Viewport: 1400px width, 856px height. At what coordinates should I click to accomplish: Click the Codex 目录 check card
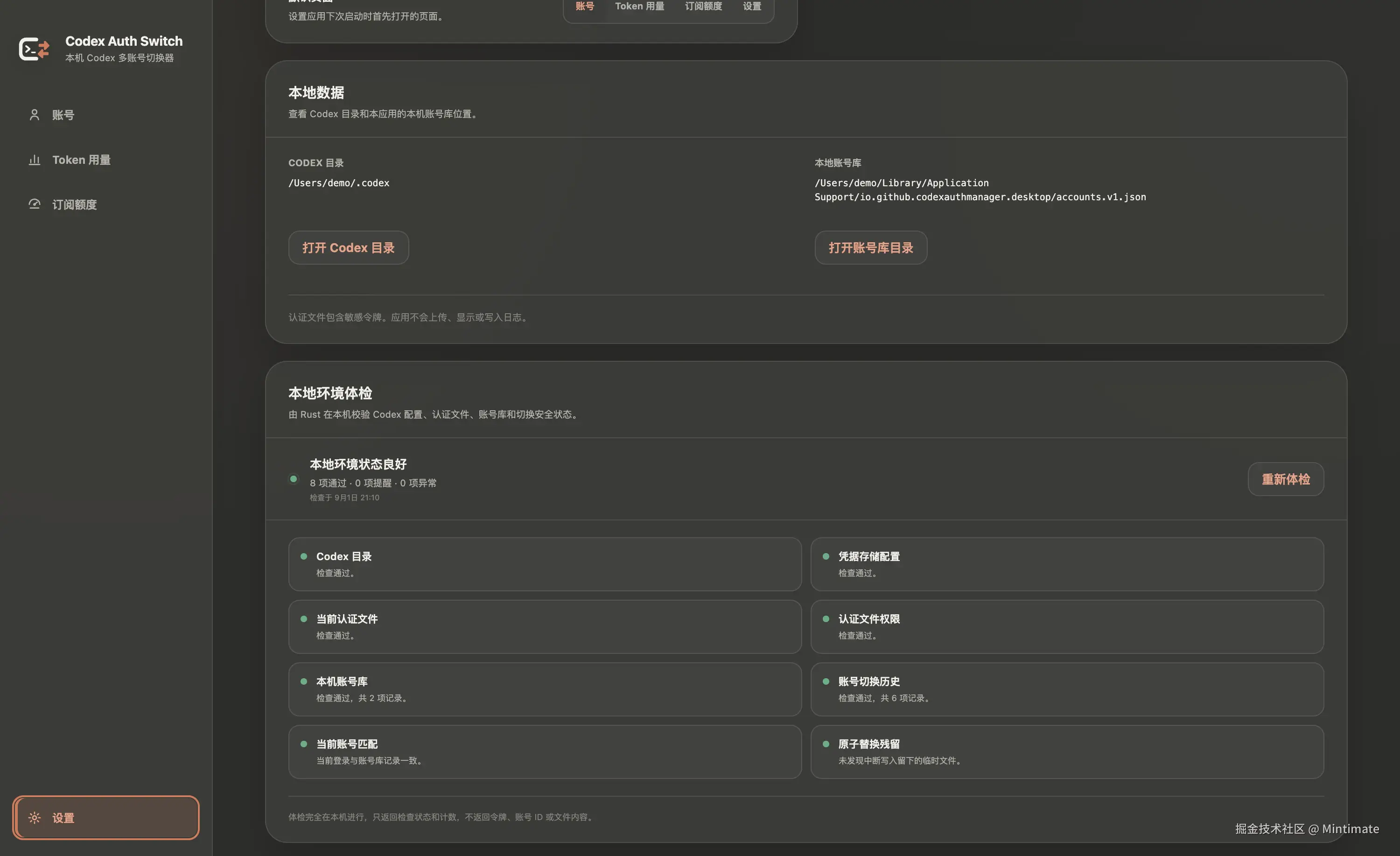[x=544, y=564]
